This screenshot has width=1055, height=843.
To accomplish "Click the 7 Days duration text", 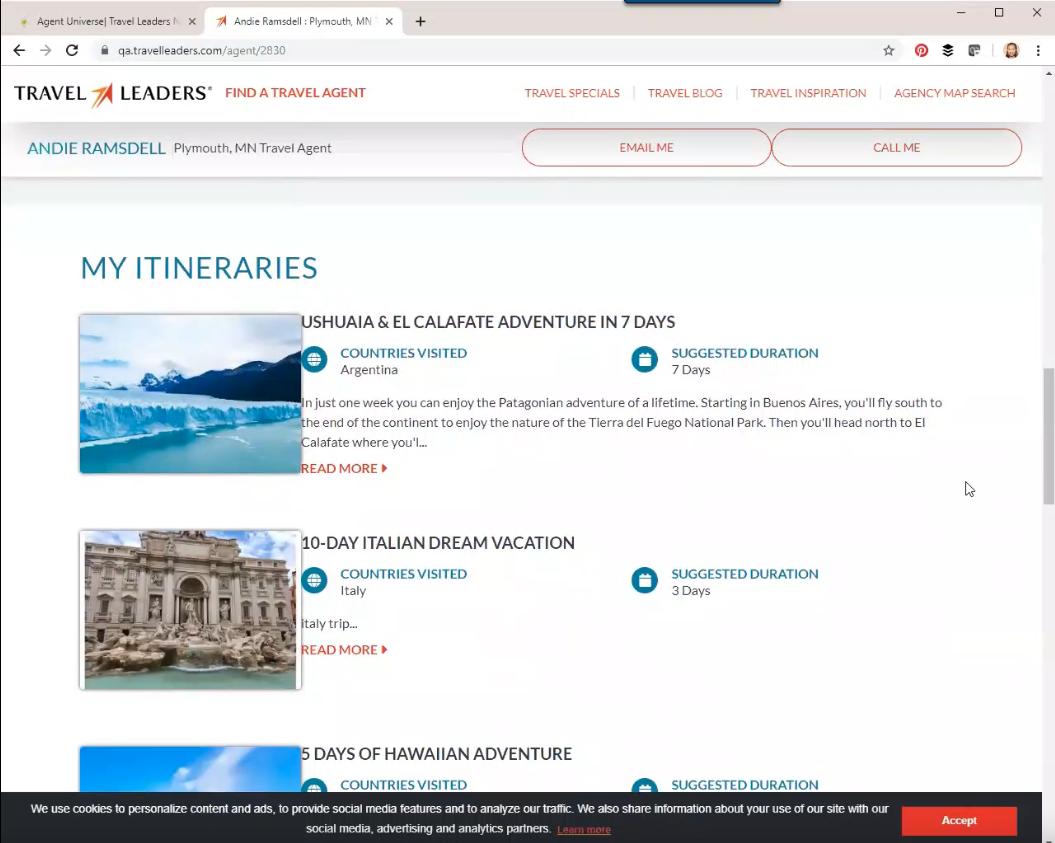I will click(691, 369).
